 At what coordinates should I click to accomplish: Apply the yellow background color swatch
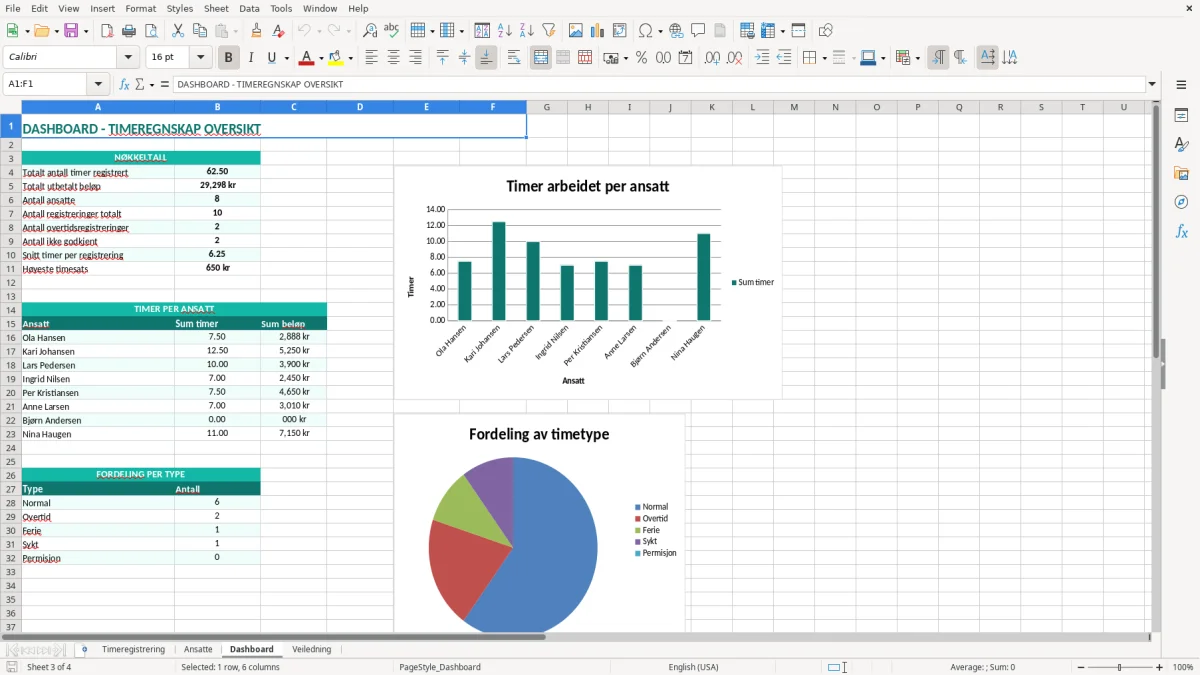coord(335,58)
